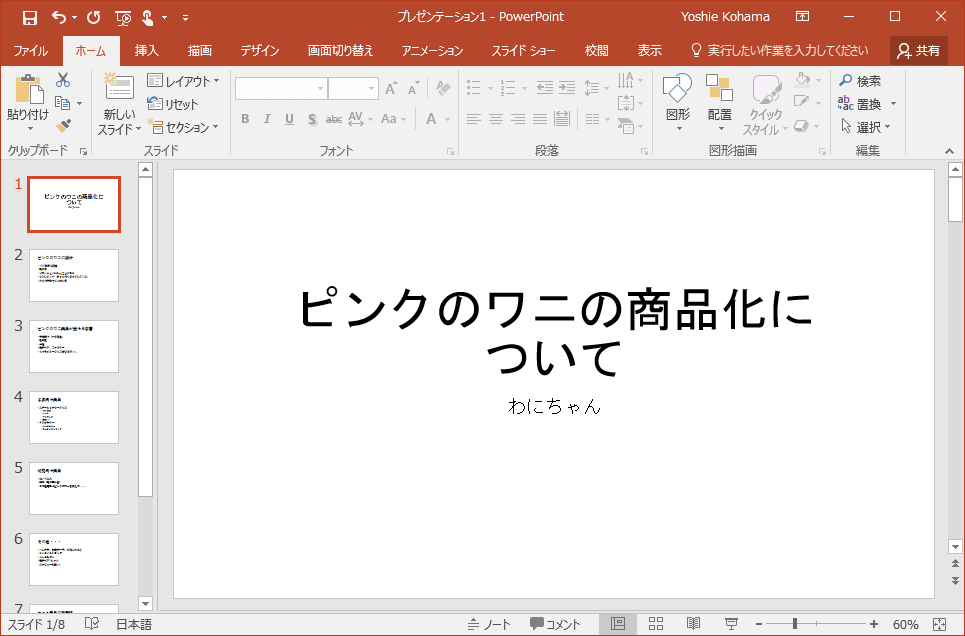Image resolution: width=965 pixels, height=636 pixels.
Task: Switch to Slide Sorter view
Action: coord(656,624)
